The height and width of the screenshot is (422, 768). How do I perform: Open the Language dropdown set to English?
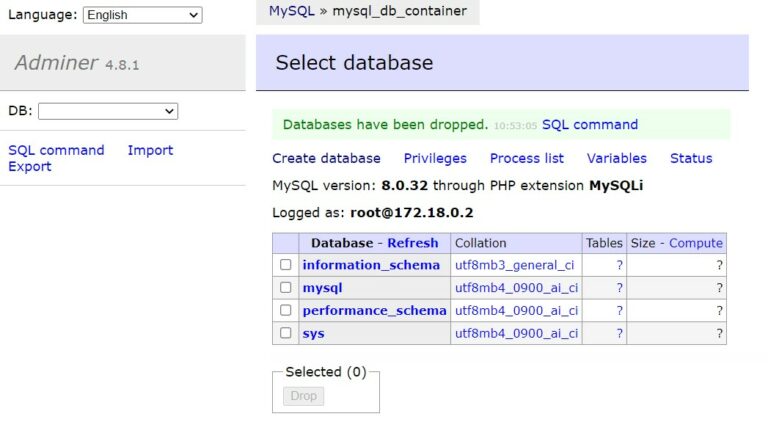point(143,15)
